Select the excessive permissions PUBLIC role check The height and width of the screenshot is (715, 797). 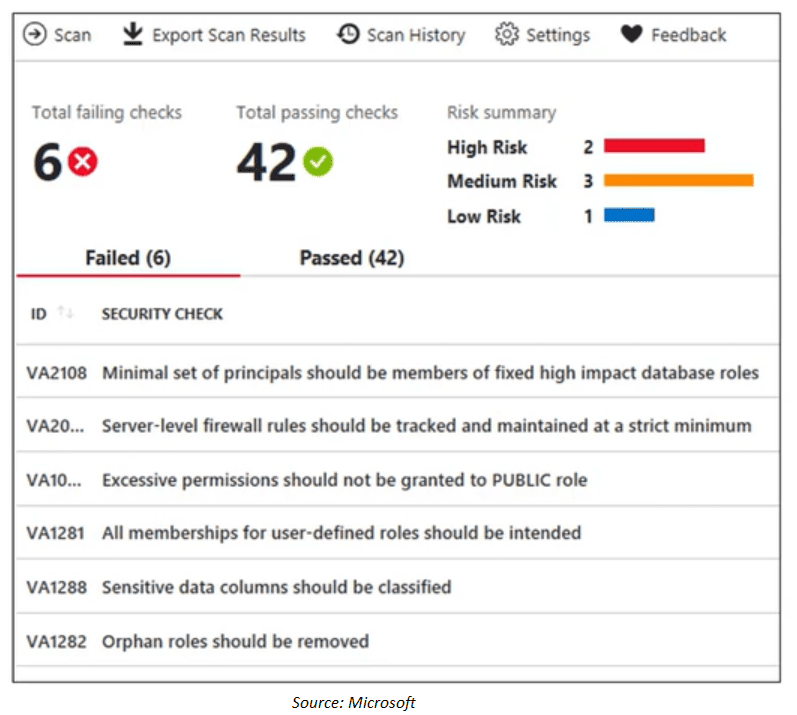pyautogui.click(x=344, y=480)
